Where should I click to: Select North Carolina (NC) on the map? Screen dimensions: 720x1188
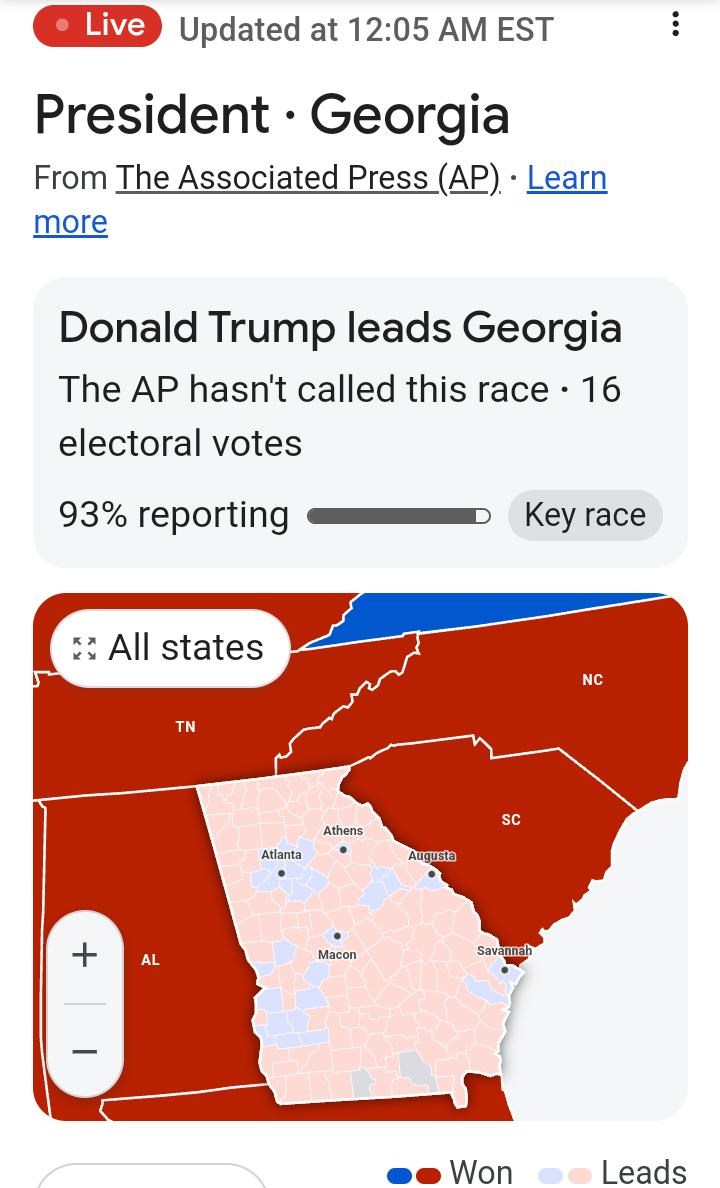(592, 680)
